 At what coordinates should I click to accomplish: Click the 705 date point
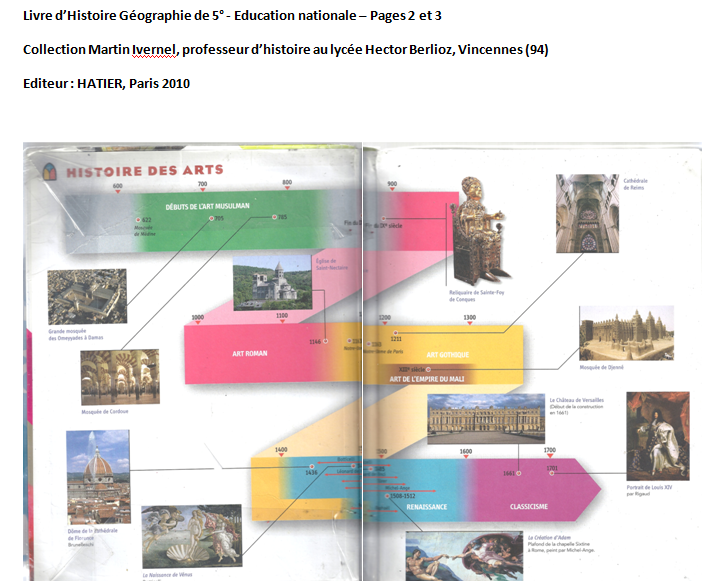(x=212, y=219)
